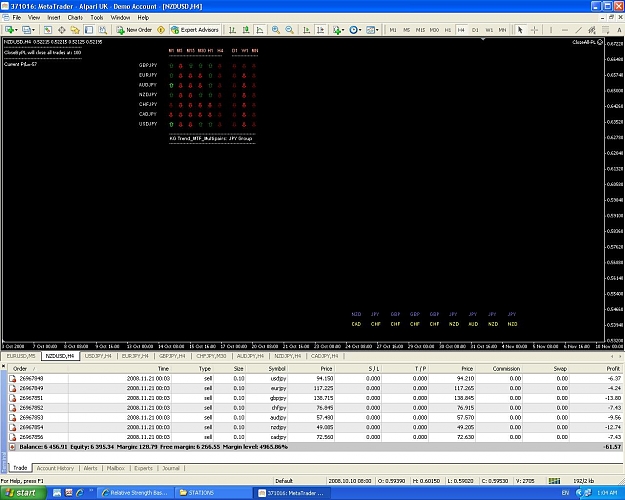The image size is (625, 500).
Task: Select order 26967848 usdjpy row
Action: (x=315, y=378)
